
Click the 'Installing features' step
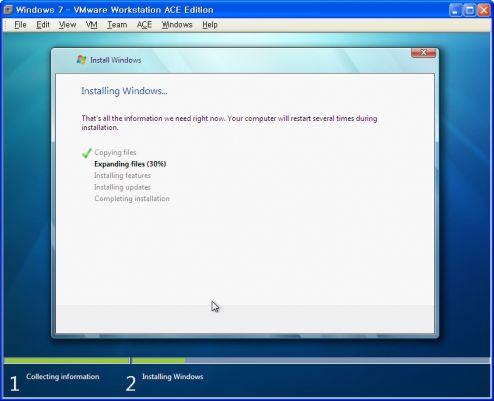pyautogui.click(x=122, y=175)
